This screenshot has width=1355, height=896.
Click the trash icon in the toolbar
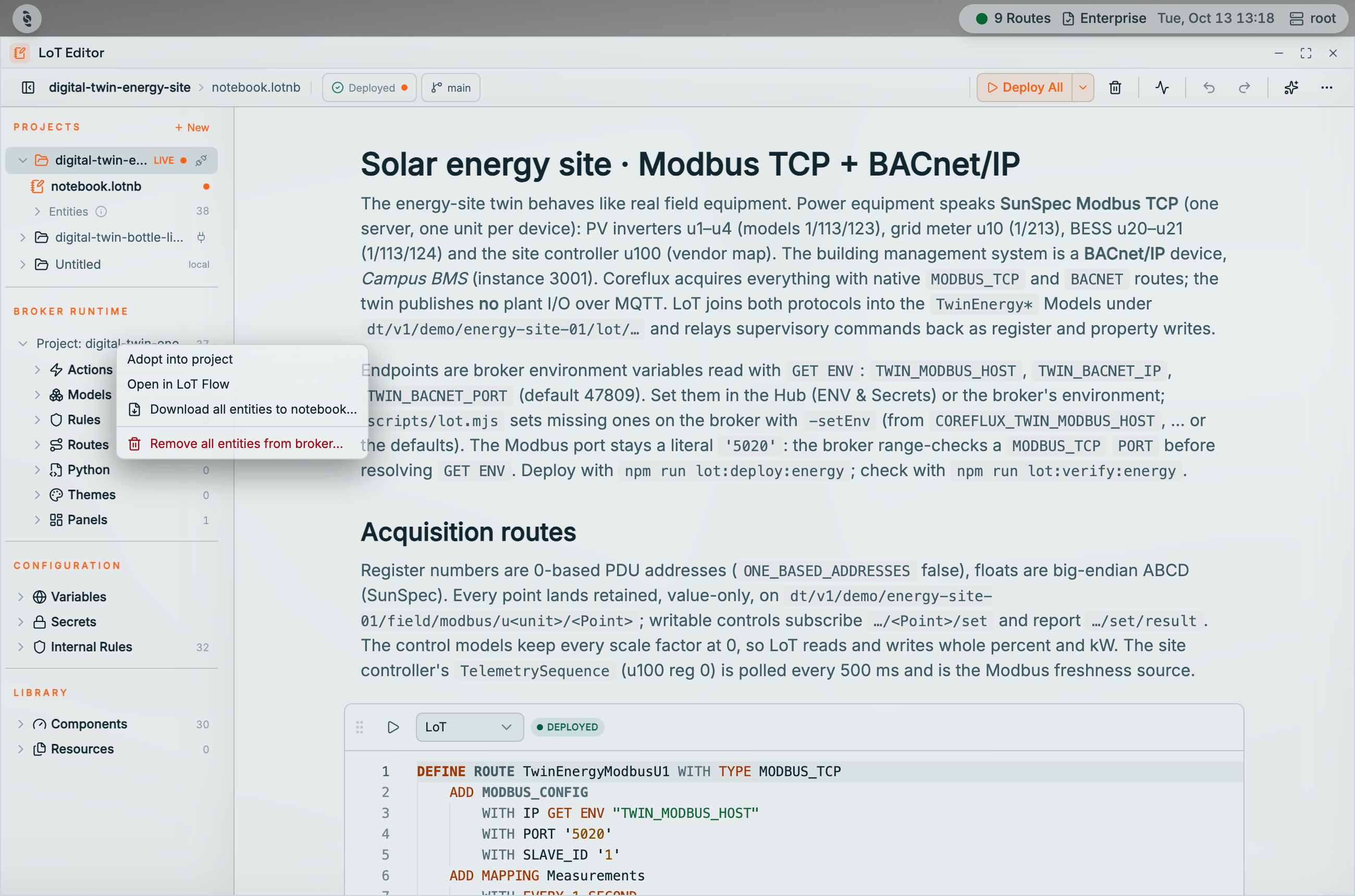click(x=1115, y=88)
